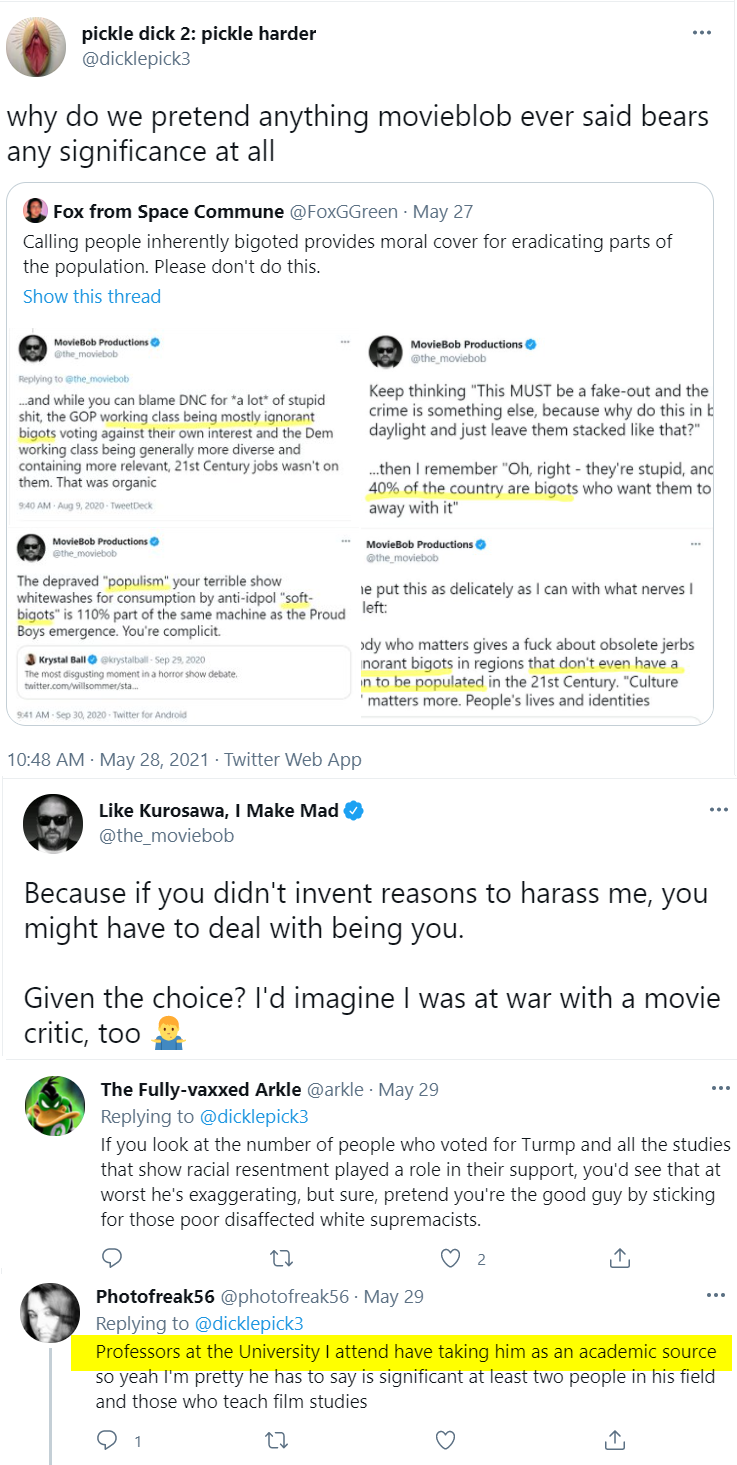Share The Fully-vaxxed Arkle's tweet
Screen dimensions: 737x1465
tap(620, 1258)
